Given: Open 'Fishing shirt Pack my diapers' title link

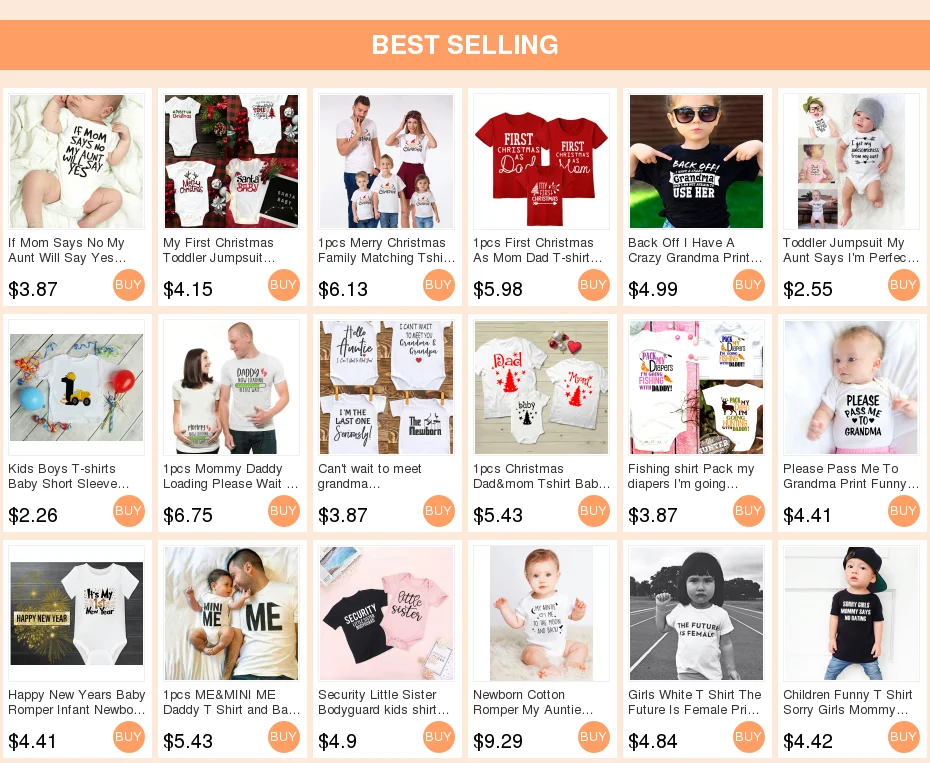Looking at the screenshot, I should [x=691, y=476].
